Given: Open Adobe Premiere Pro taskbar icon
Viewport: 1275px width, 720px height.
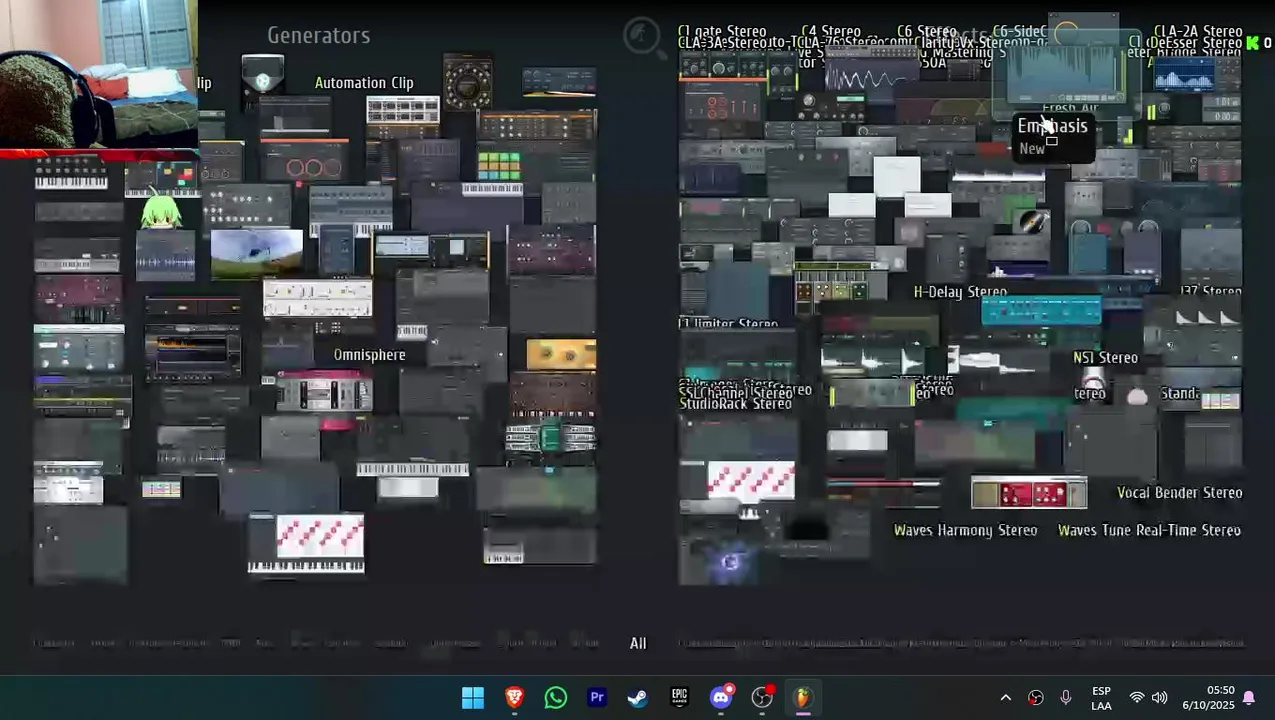Looking at the screenshot, I should (x=597, y=697).
